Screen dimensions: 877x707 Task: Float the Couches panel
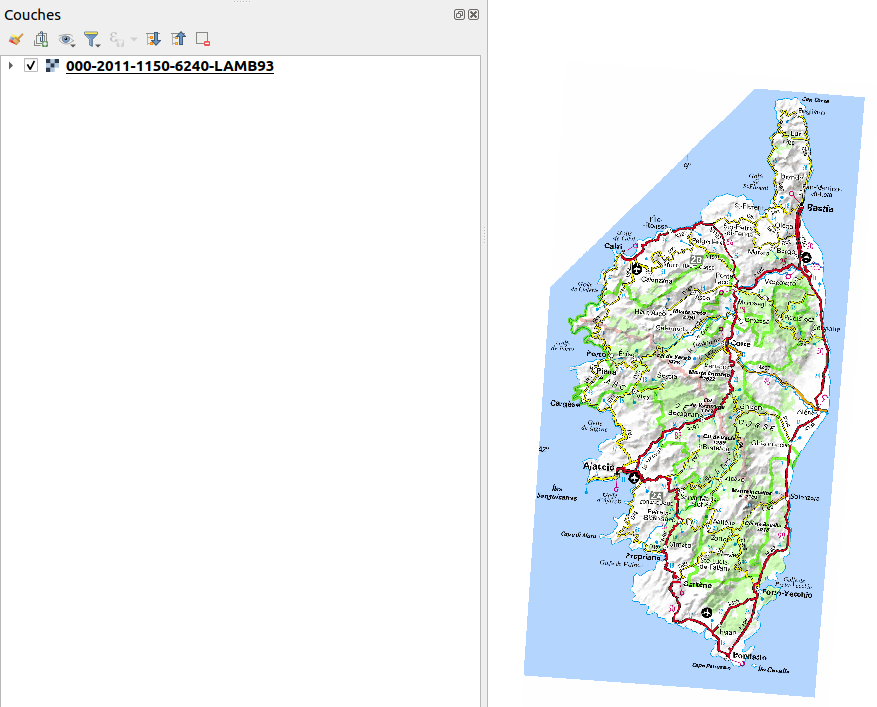pos(459,15)
